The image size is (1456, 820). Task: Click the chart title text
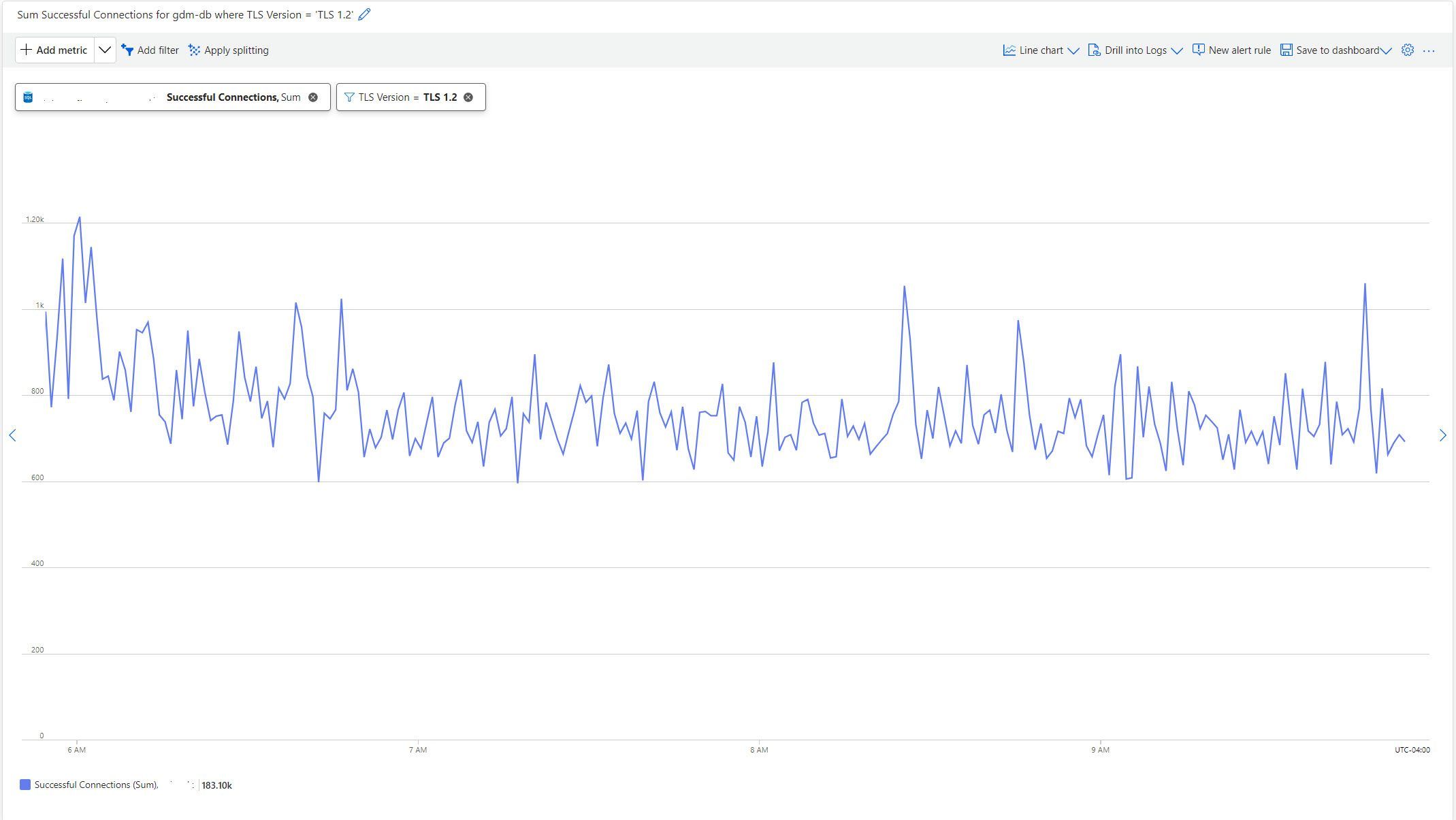click(182, 14)
